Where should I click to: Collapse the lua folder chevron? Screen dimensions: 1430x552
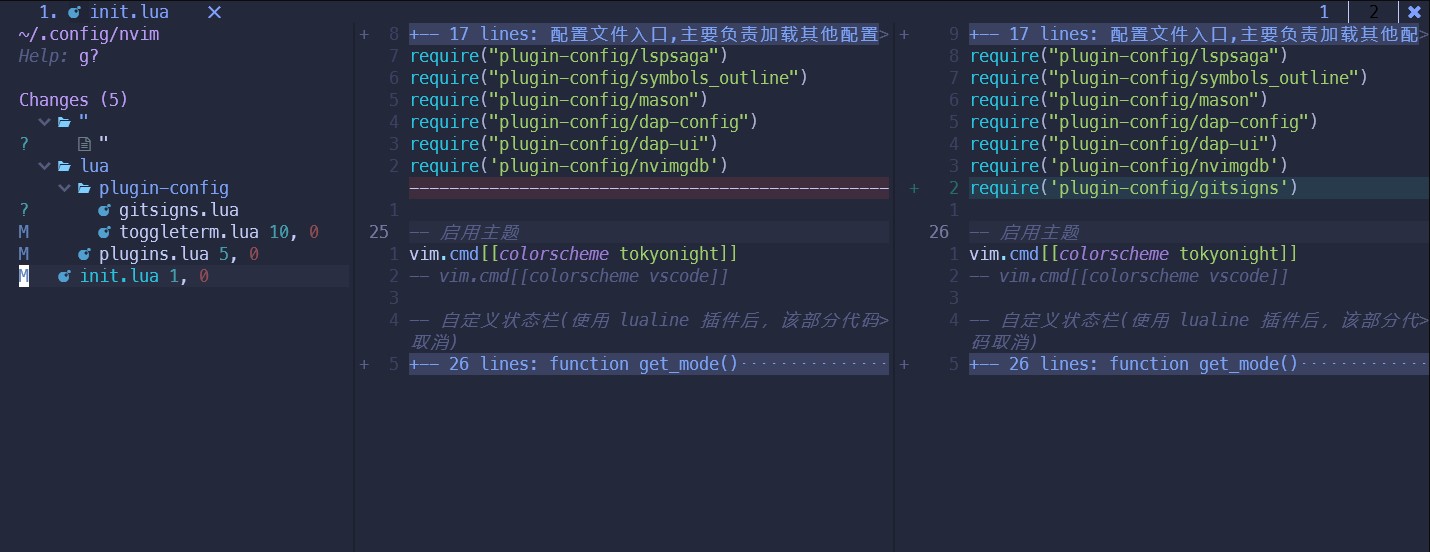tap(44, 166)
